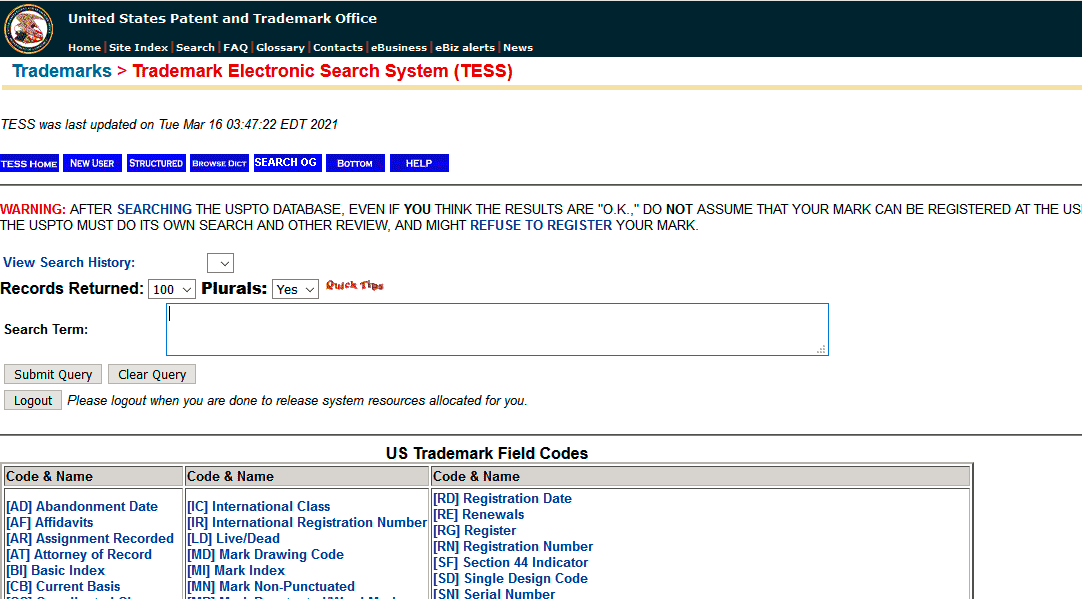Viewport: 1082px width, 599px height.
Task: Jump to page Bottom button
Action: [355, 163]
